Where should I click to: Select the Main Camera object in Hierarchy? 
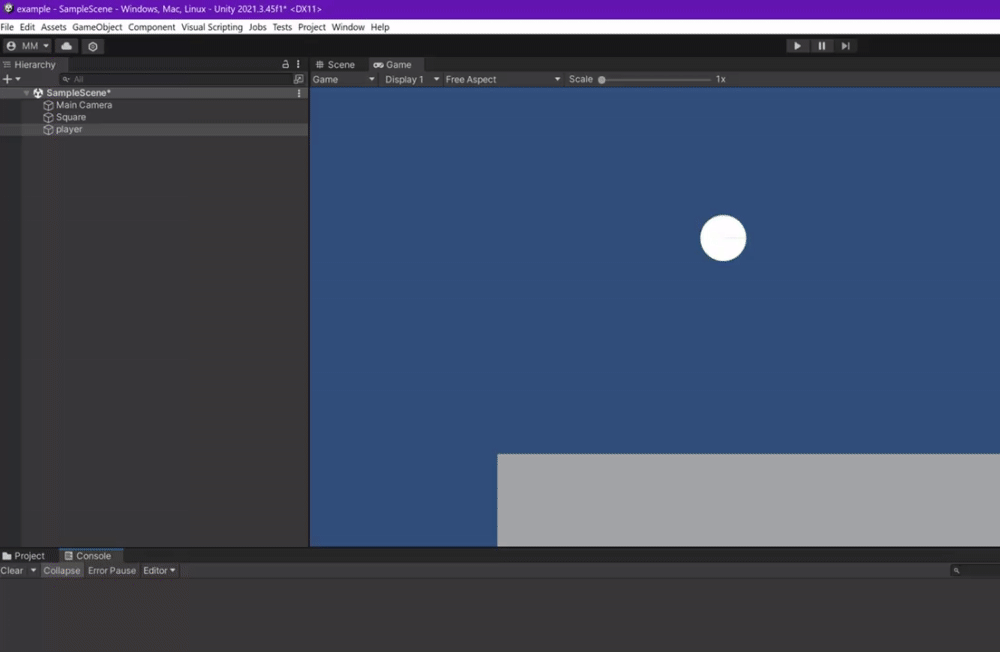click(83, 105)
